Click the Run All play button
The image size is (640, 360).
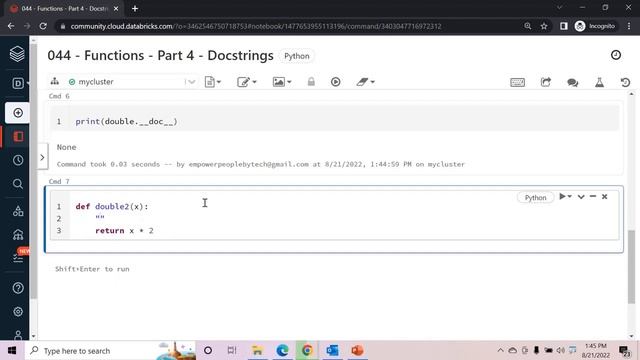(336, 82)
